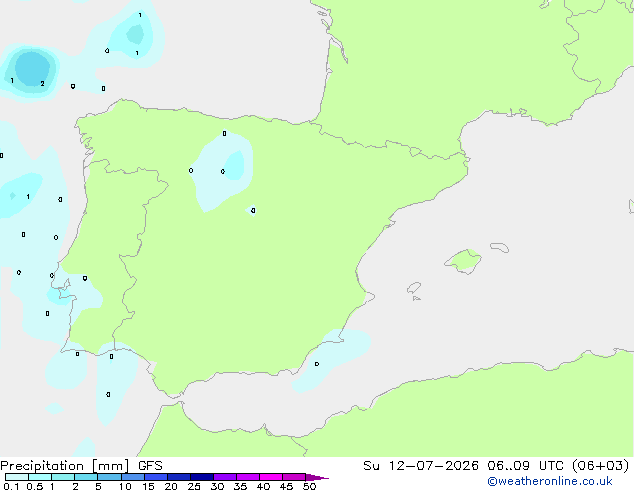Screen dimensions: 634x490
Task: Click legend label '0.5'
Action: [34, 486]
